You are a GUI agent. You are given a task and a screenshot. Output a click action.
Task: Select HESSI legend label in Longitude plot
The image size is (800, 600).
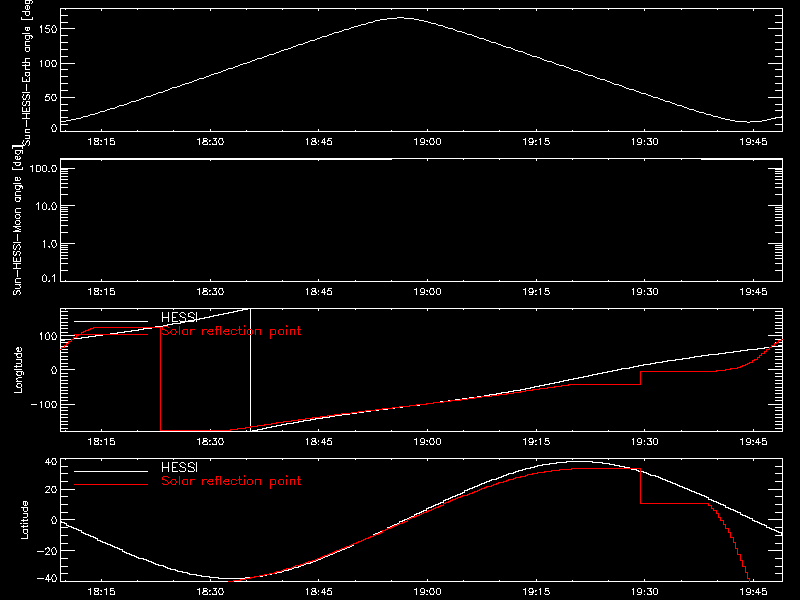coord(179,317)
